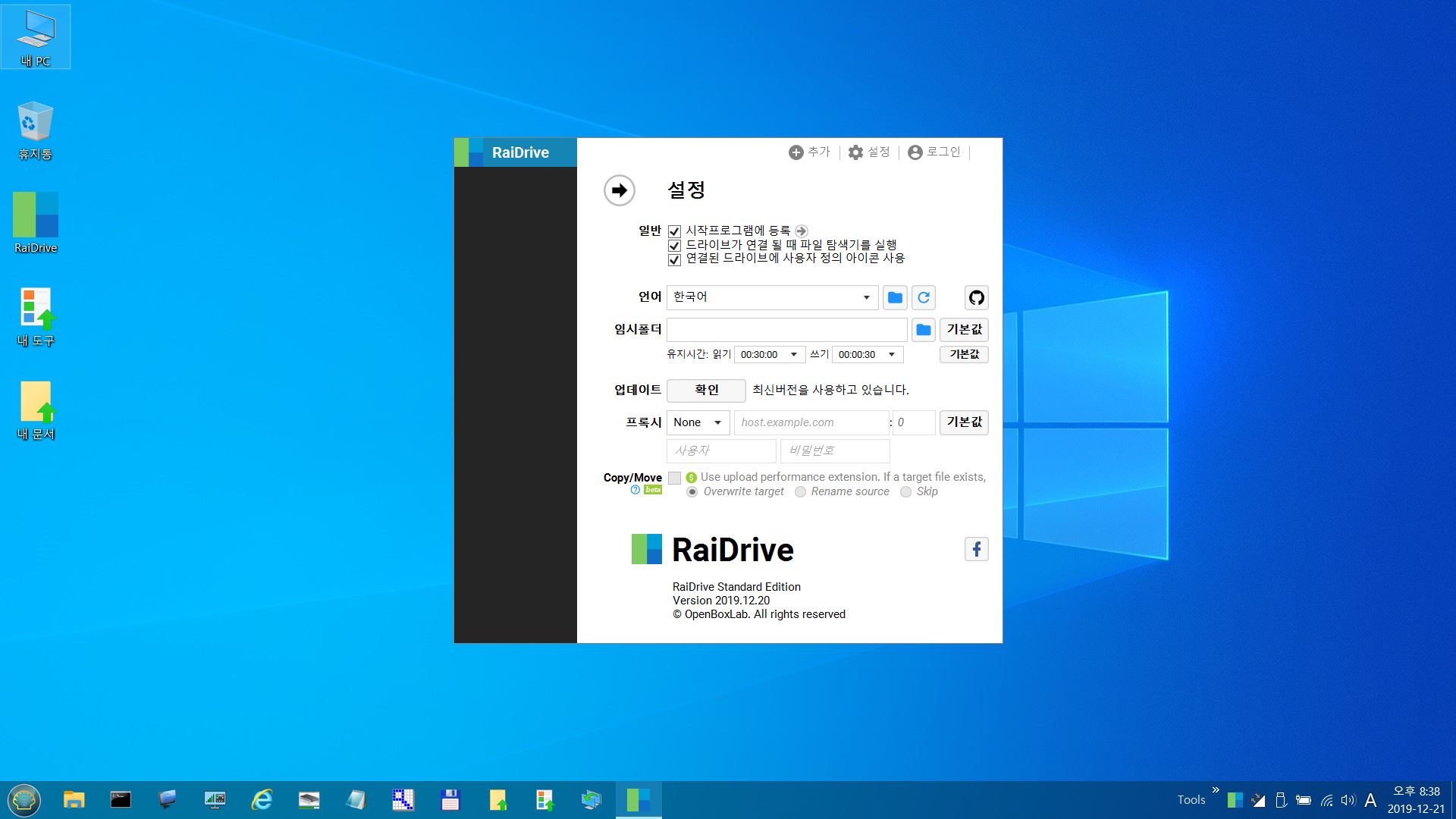The width and height of the screenshot is (1456, 819).
Task: Click 로그인 in top menu
Action: tap(934, 152)
